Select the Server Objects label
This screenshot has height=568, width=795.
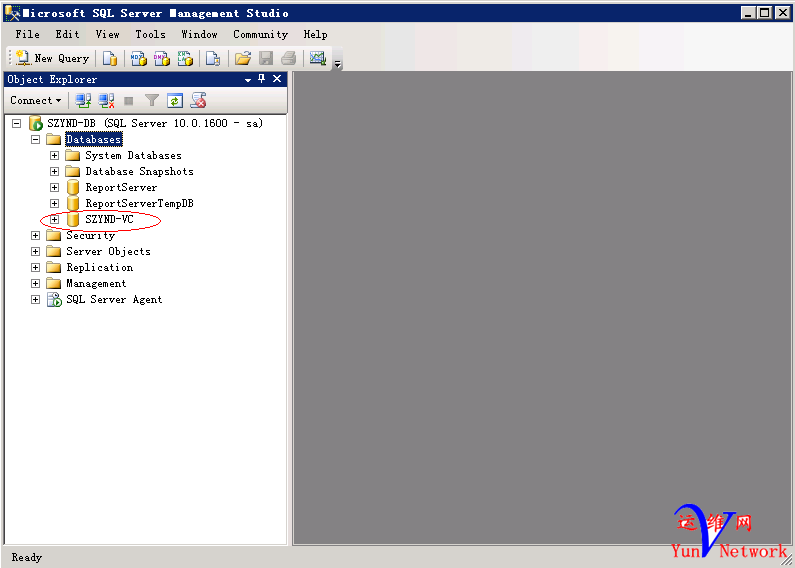click(109, 252)
